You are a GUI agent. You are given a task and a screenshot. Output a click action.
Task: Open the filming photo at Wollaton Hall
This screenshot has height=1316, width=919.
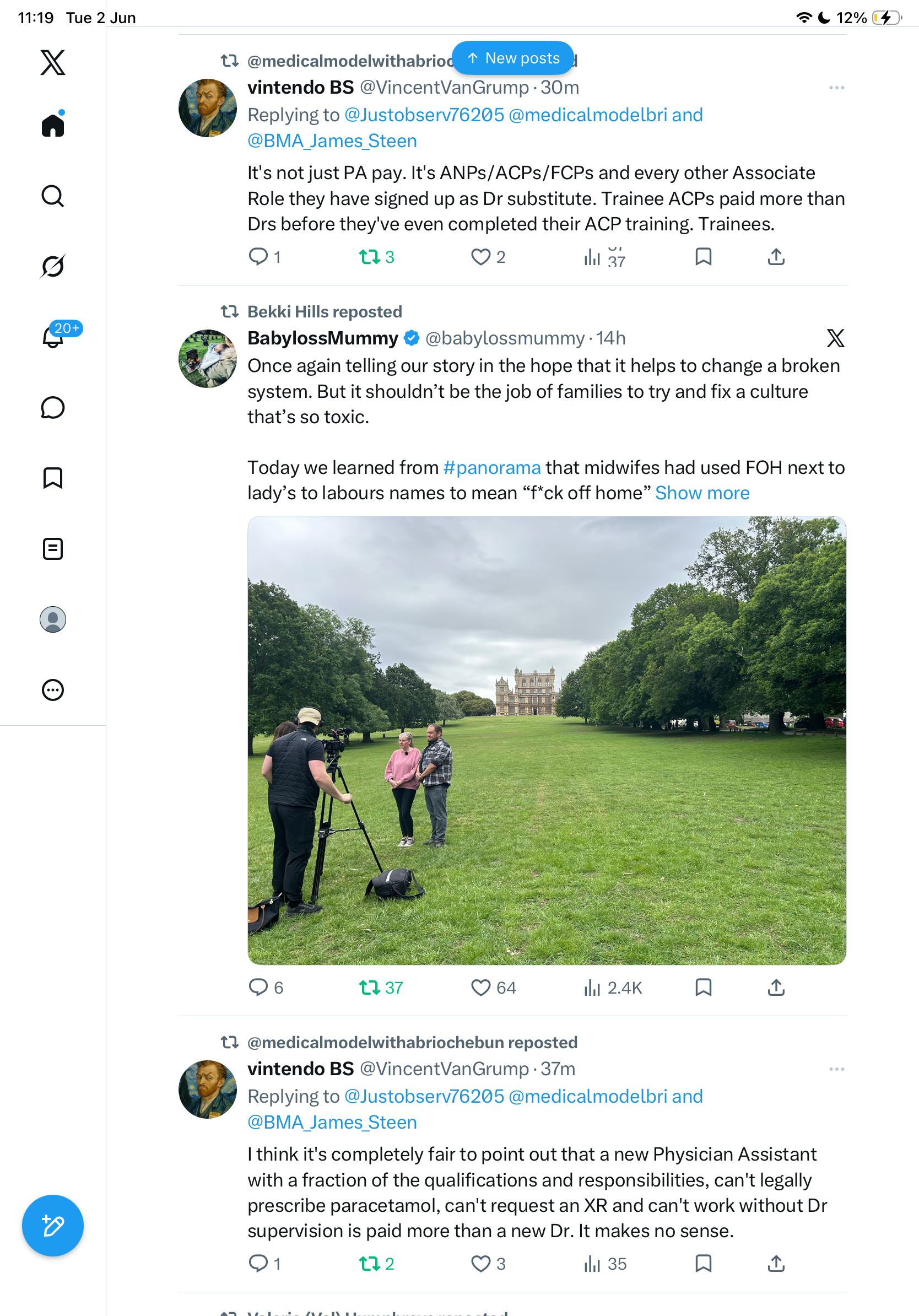(547, 740)
